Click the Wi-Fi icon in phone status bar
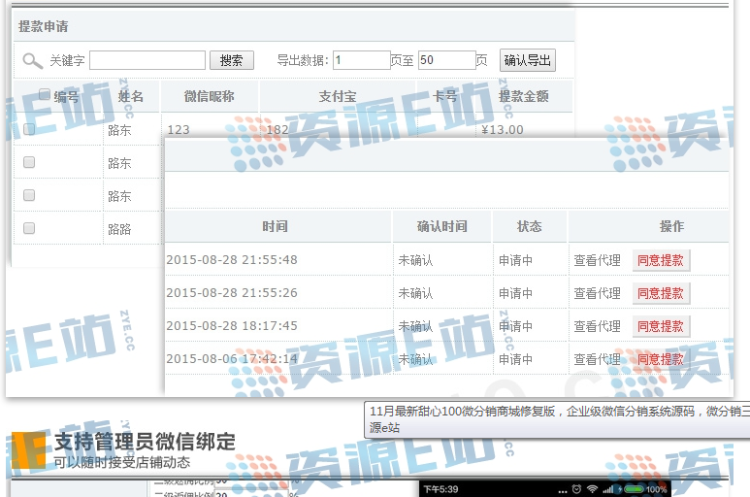 (x=590, y=491)
